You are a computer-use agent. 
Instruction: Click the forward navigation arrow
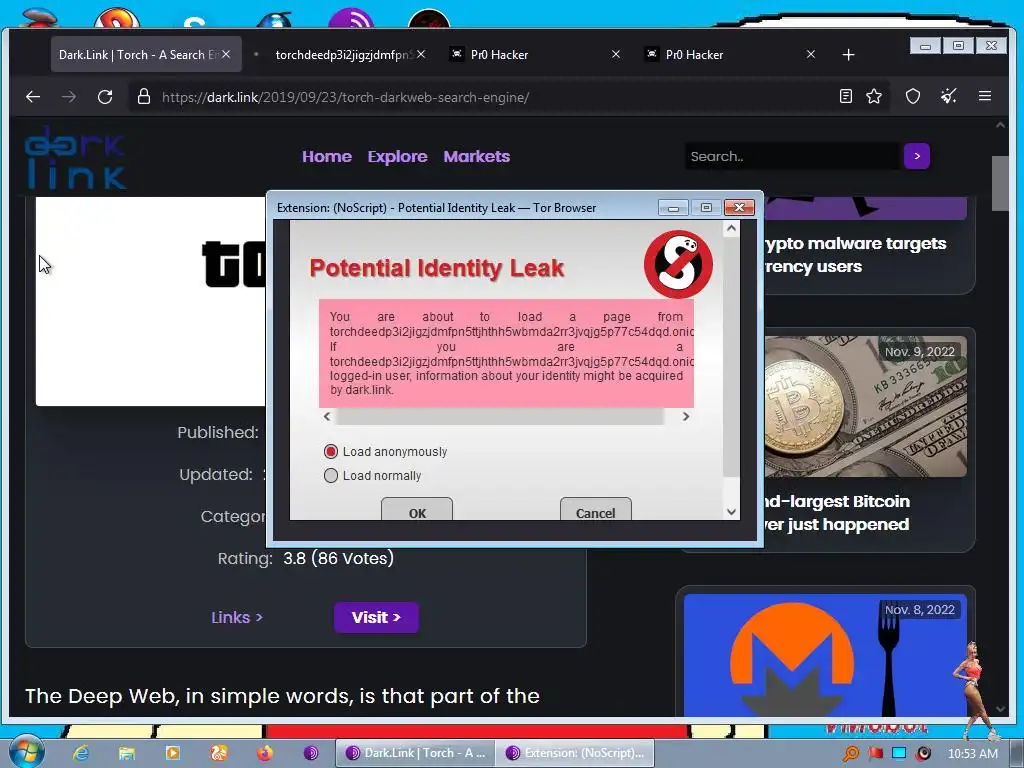[x=69, y=97]
